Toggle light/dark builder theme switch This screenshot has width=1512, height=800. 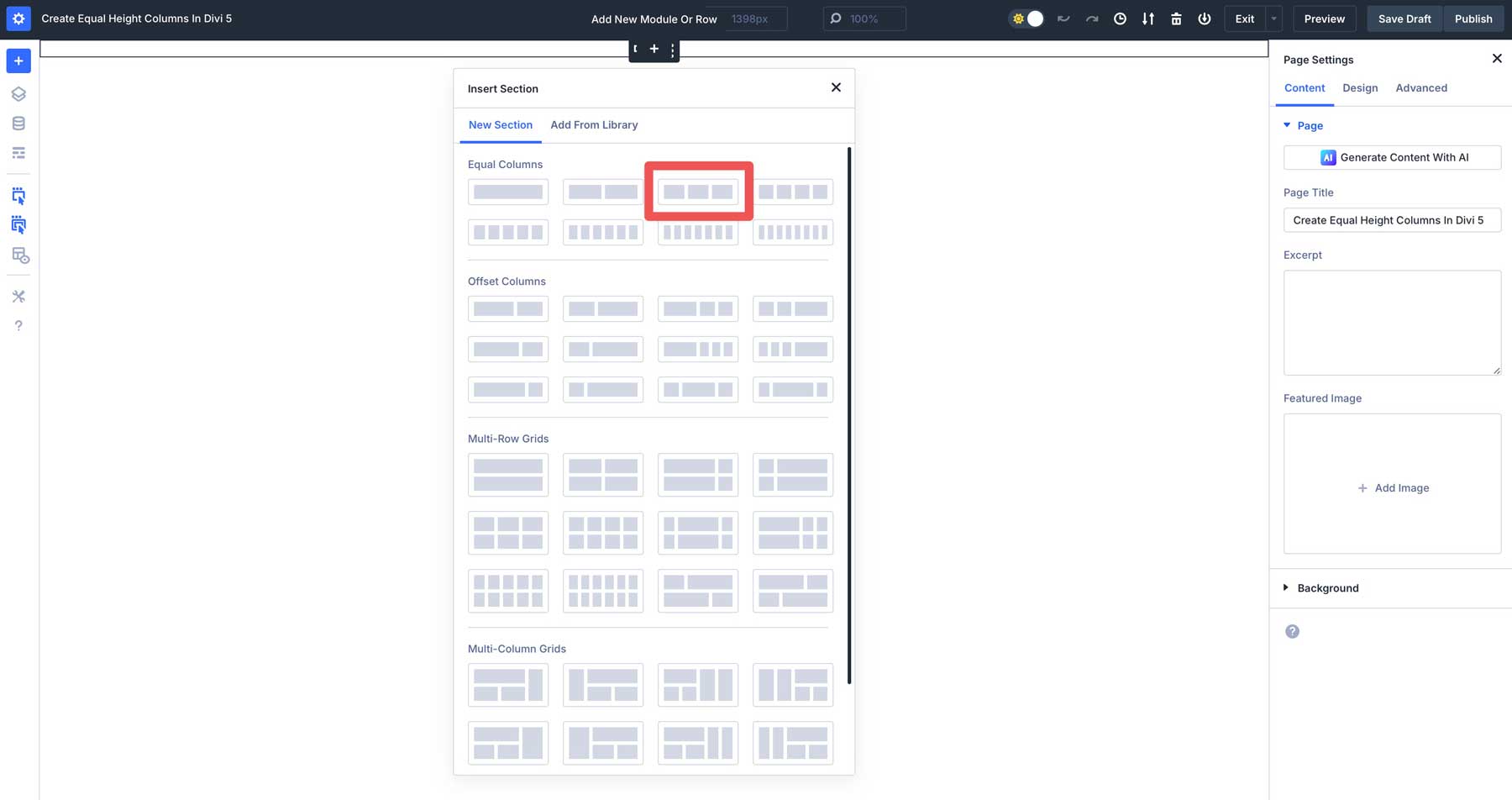1026,18
